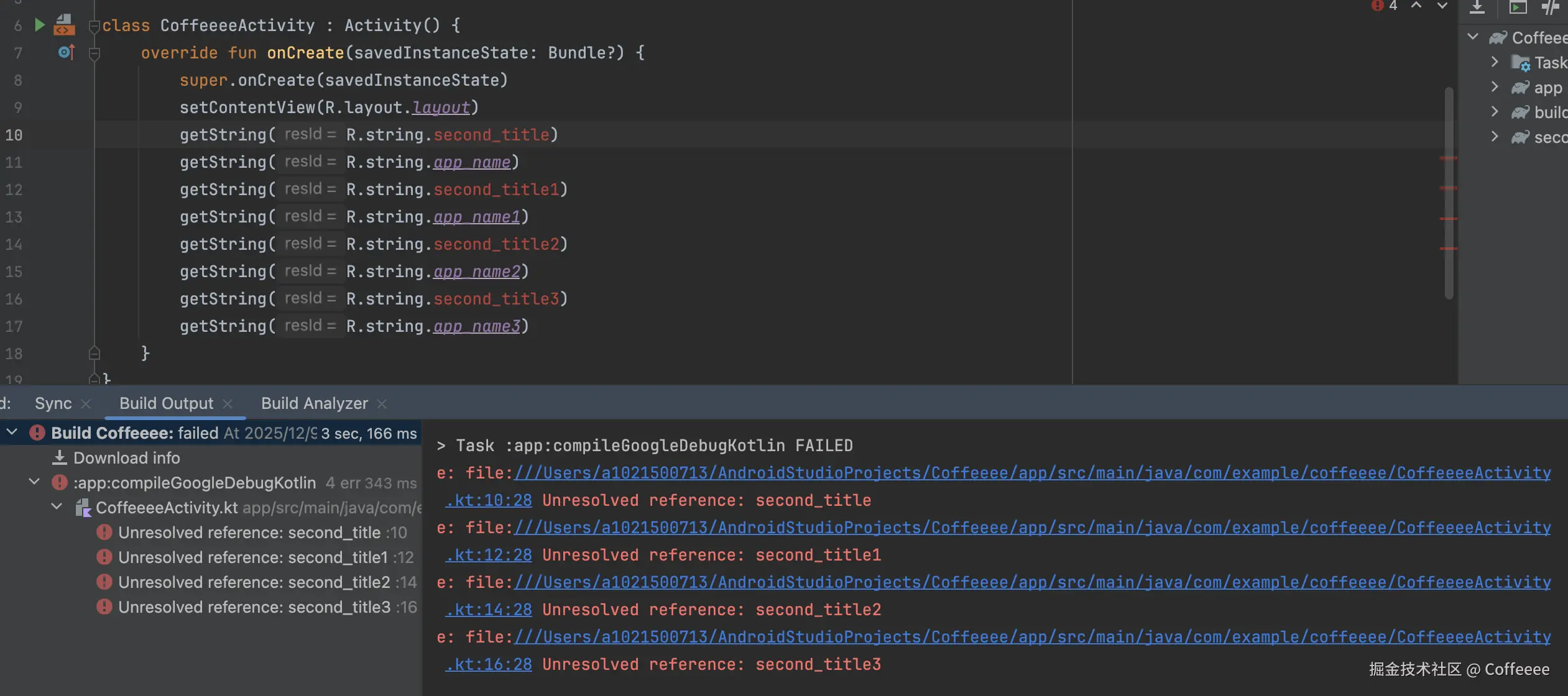Toggle fold marker on onCreate function line
This screenshot has width=1568, height=696.
95,54
